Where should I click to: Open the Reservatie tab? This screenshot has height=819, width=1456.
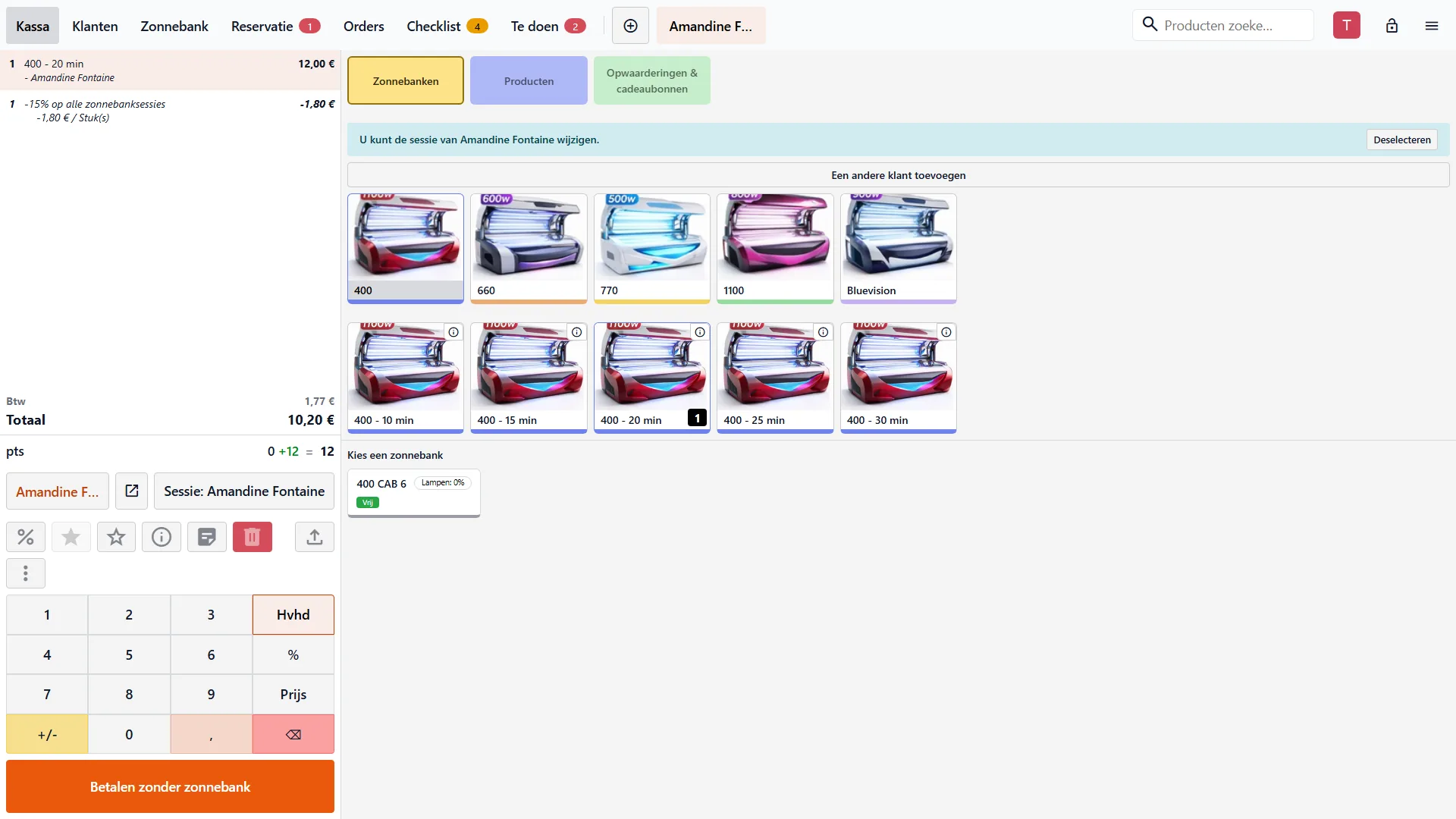click(x=275, y=26)
